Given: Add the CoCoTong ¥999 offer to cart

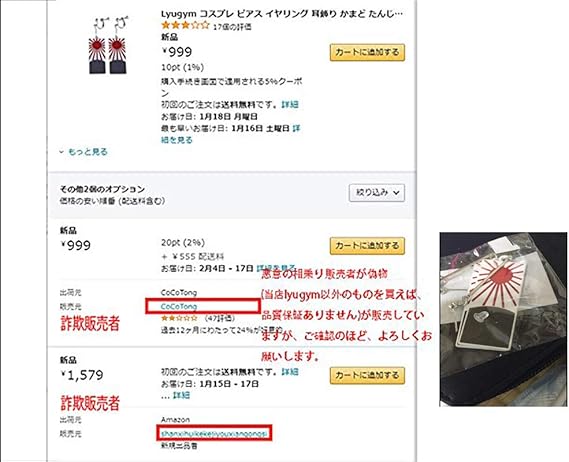Looking at the screenshot, I should (x=367, y=246).
